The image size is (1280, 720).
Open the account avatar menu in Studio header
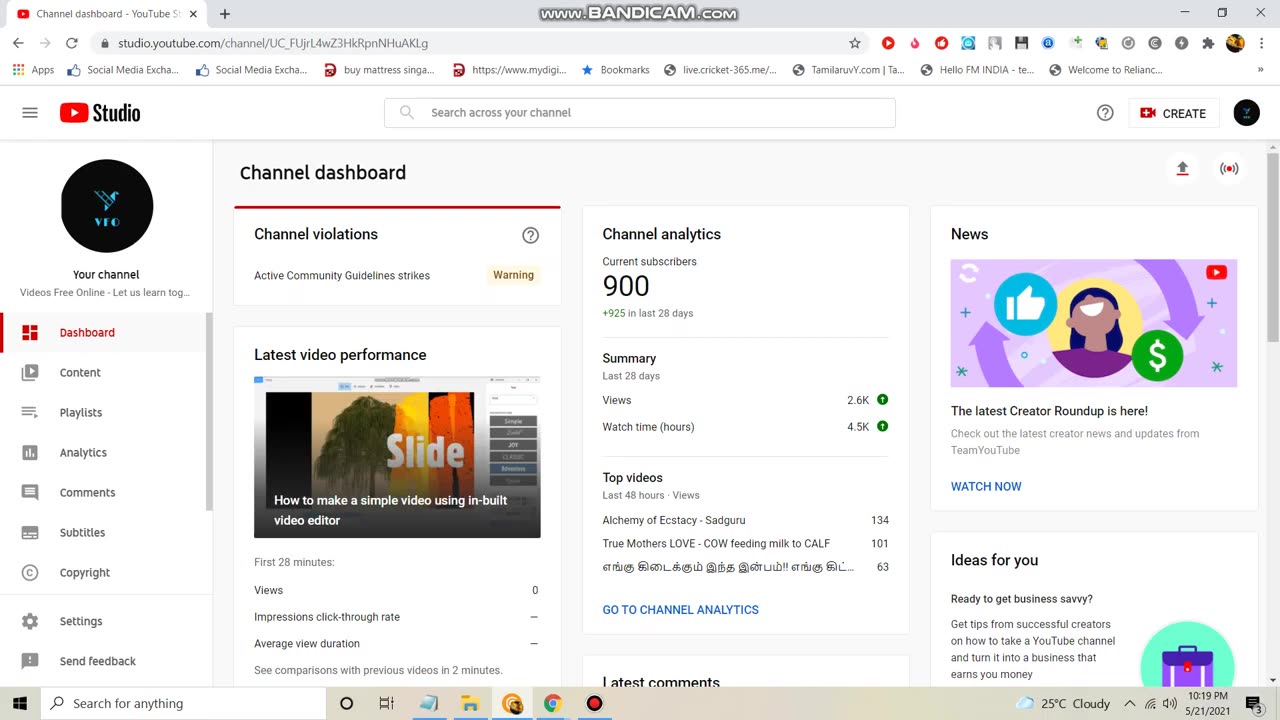(x=1246, y=113)
